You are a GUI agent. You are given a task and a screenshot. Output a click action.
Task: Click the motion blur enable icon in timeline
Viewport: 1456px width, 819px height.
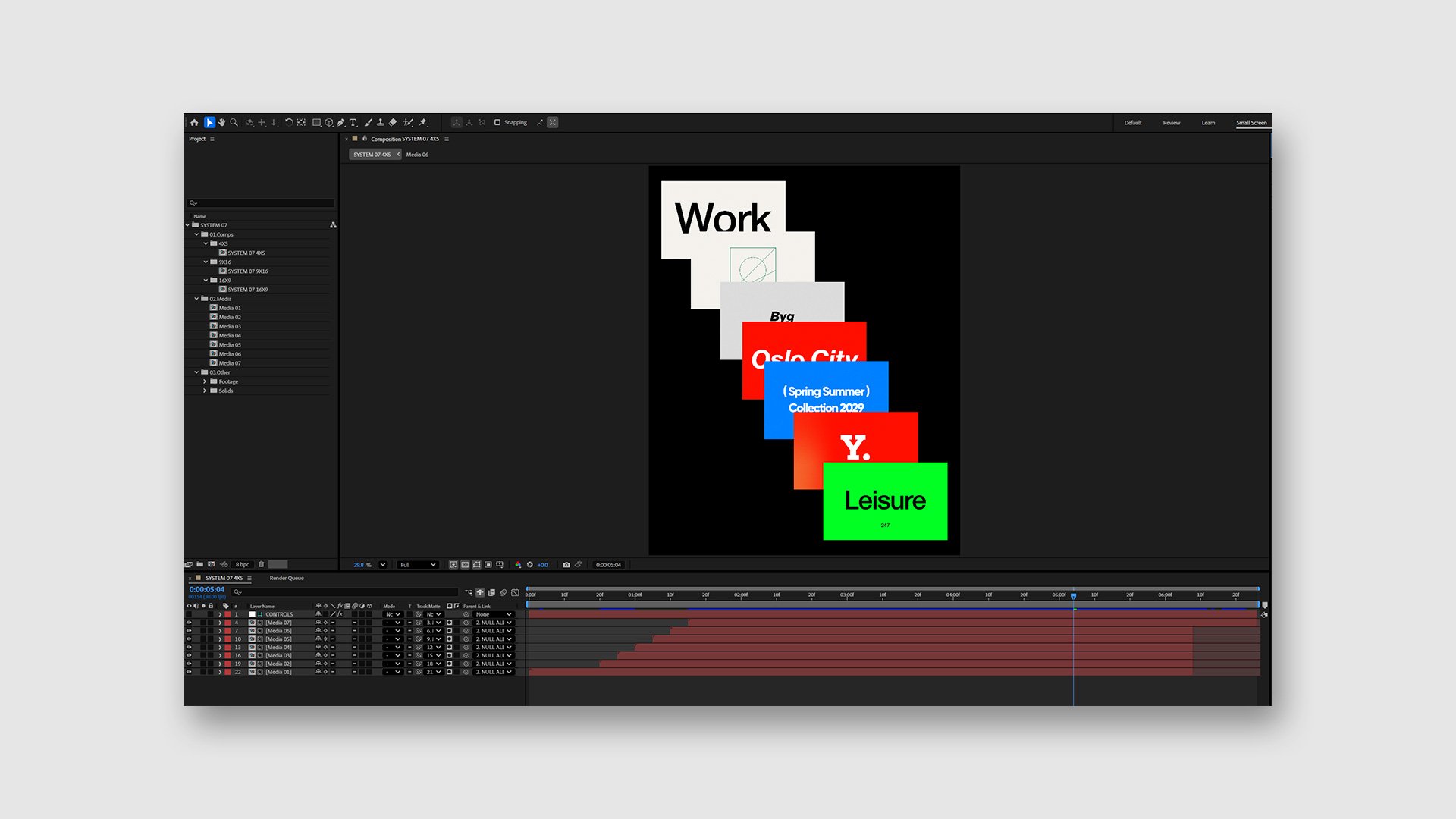pos(503,592)
